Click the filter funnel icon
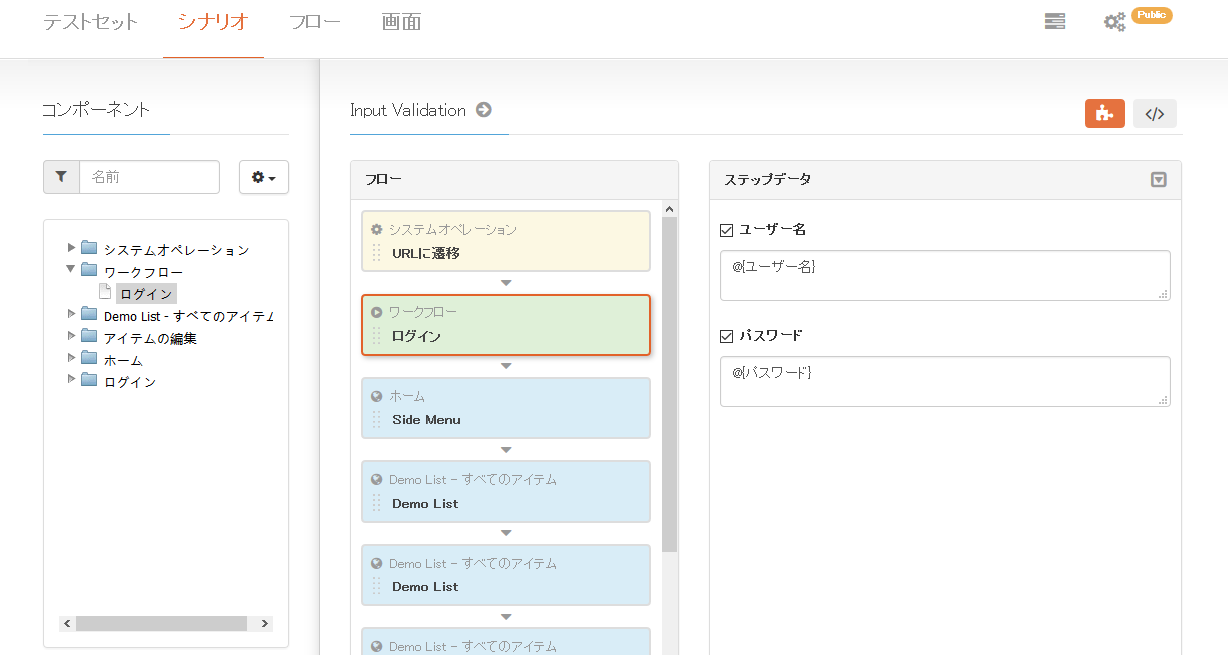 [x=61, y=177]
